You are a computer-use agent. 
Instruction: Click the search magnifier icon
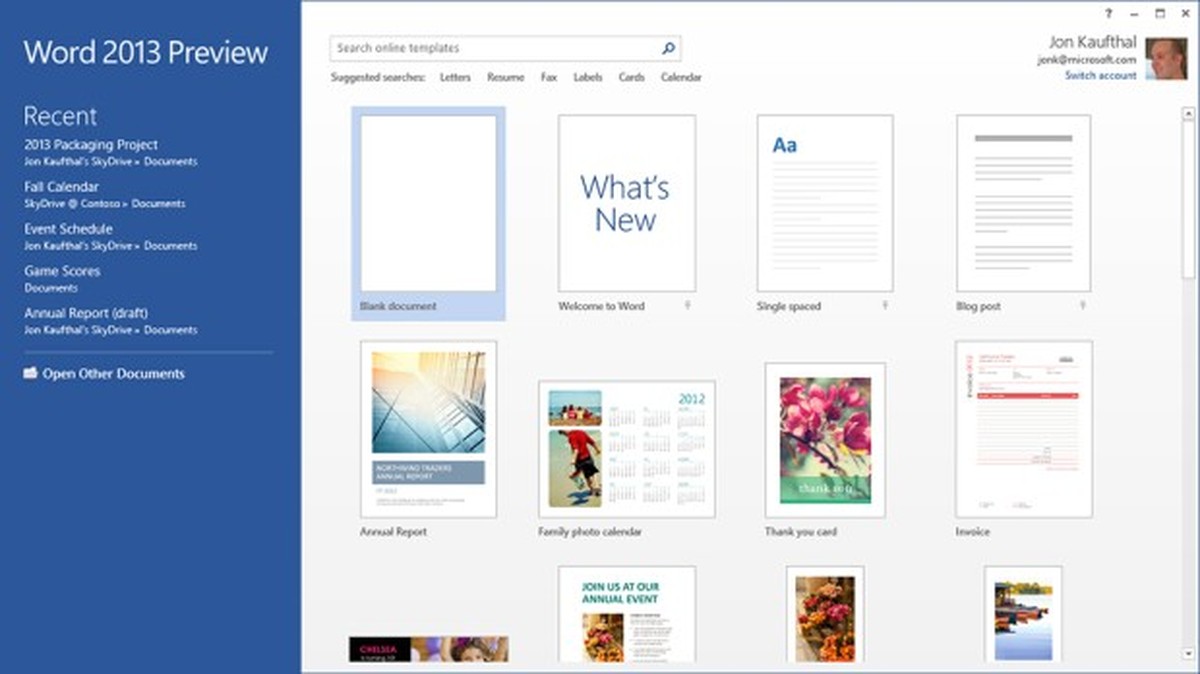pos(666,47)
